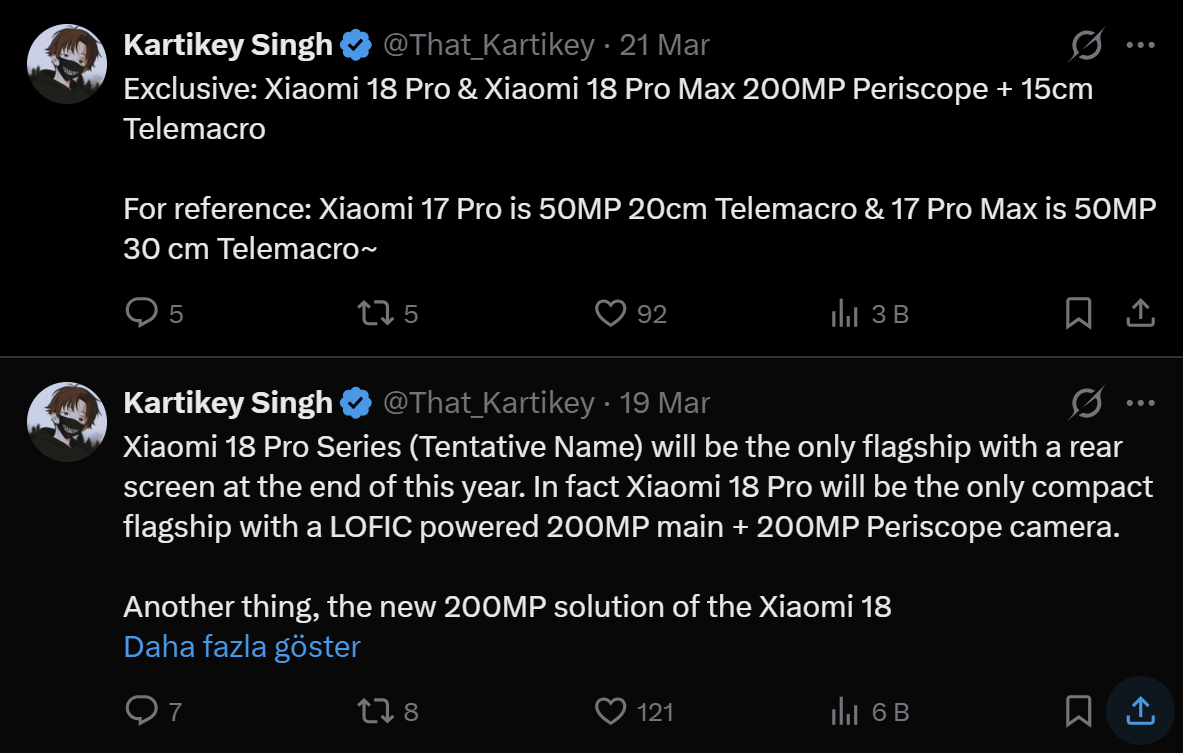This screenshot has width=1183, height=753.
Task: Open the more options menu on top tweet
Action: [x=1140, y=45]
